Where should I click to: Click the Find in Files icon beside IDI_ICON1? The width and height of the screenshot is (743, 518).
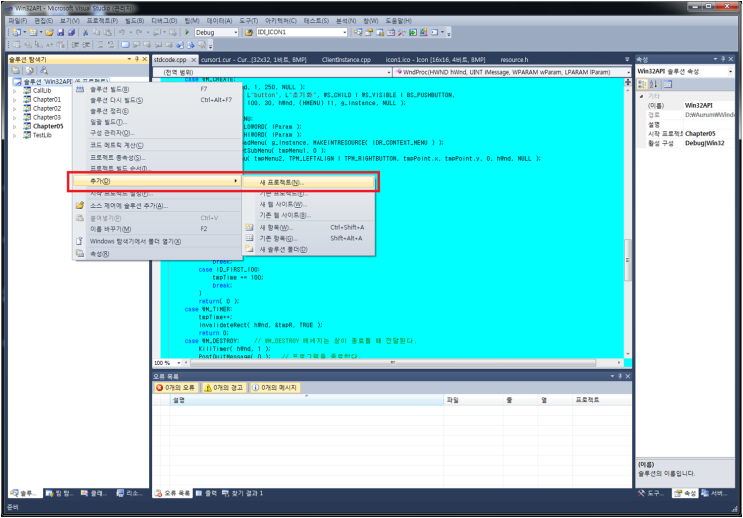pos(249,32)
